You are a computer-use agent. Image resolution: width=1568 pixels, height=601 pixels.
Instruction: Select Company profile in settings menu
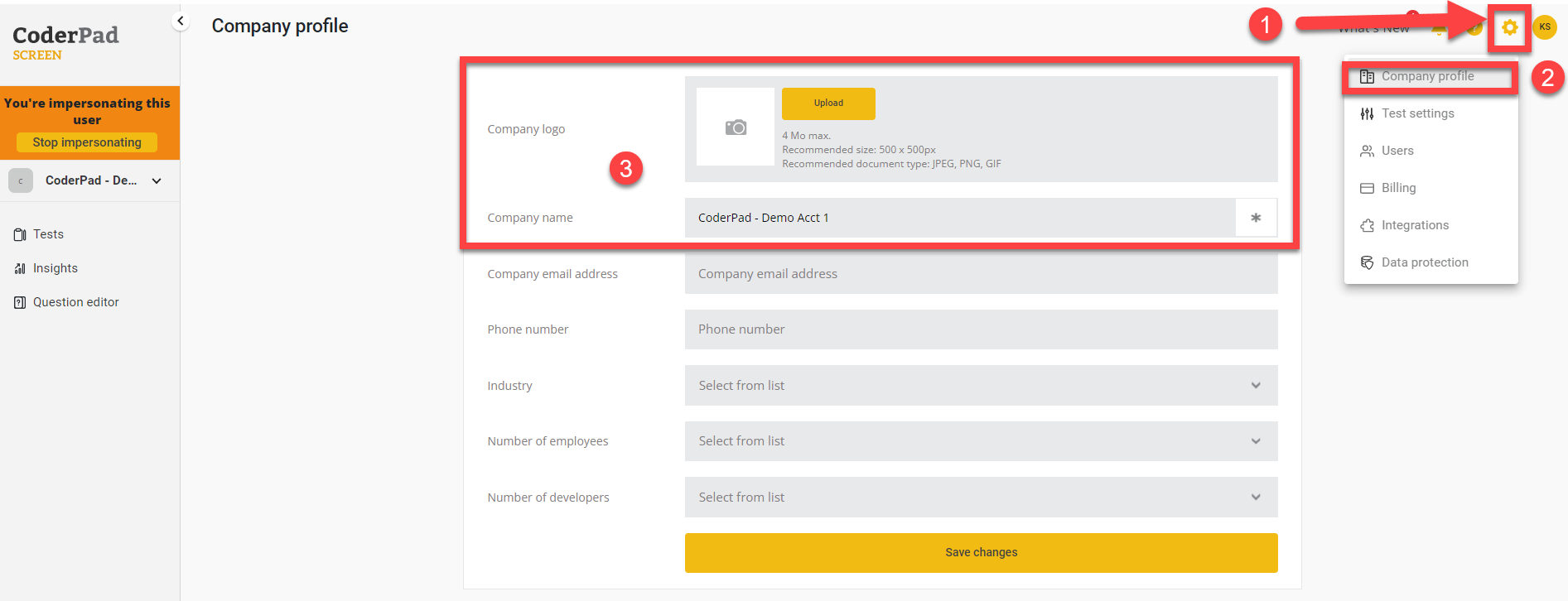click(x=1427, y=76)
